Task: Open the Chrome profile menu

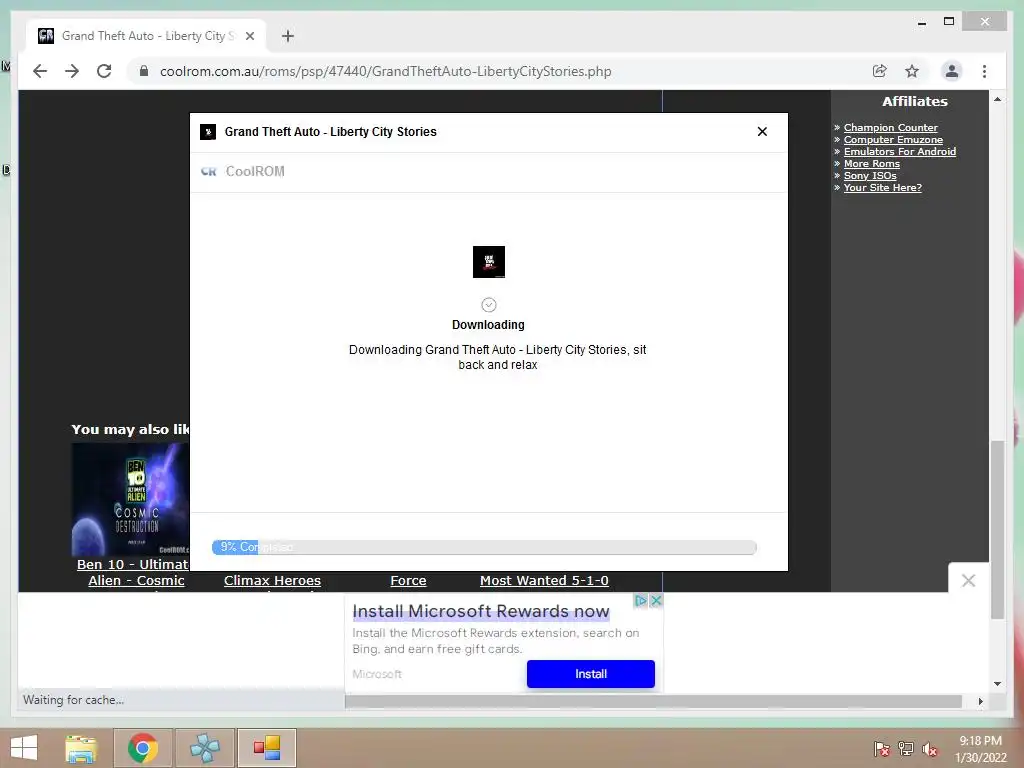Action: 952,71
